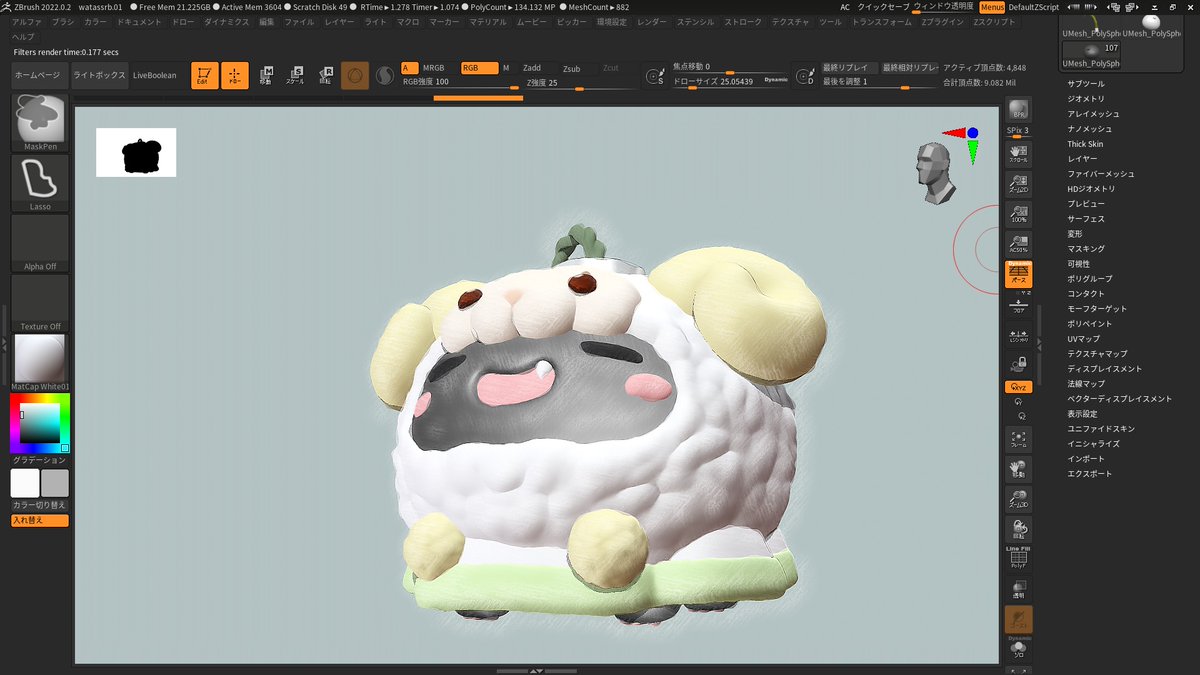Expand the Polygroups (ポリグループ) section
The image size is (1200, 675).
(x=1089, y=279)
